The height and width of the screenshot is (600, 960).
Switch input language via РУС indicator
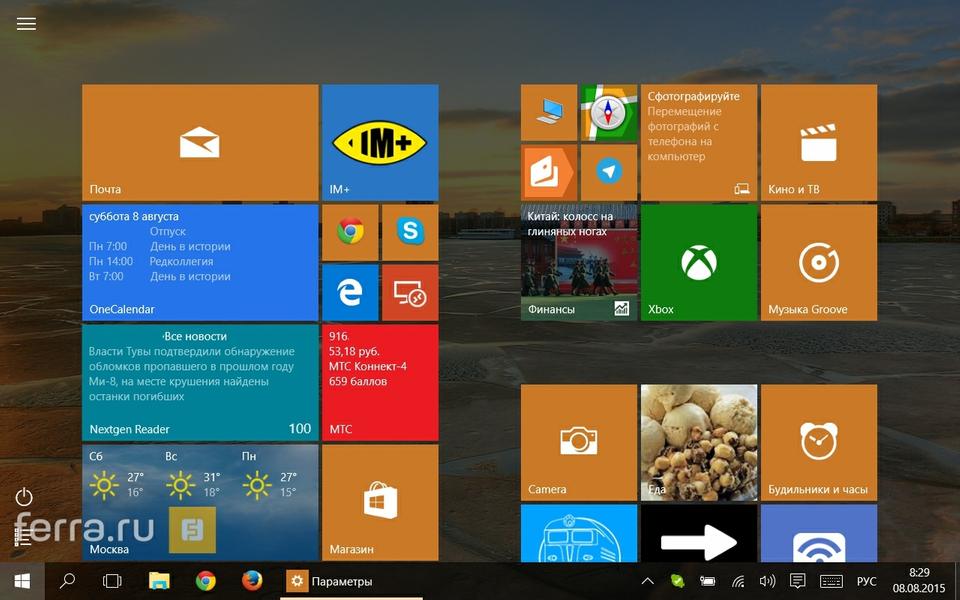pyautogui.click(x=866, y=581)
